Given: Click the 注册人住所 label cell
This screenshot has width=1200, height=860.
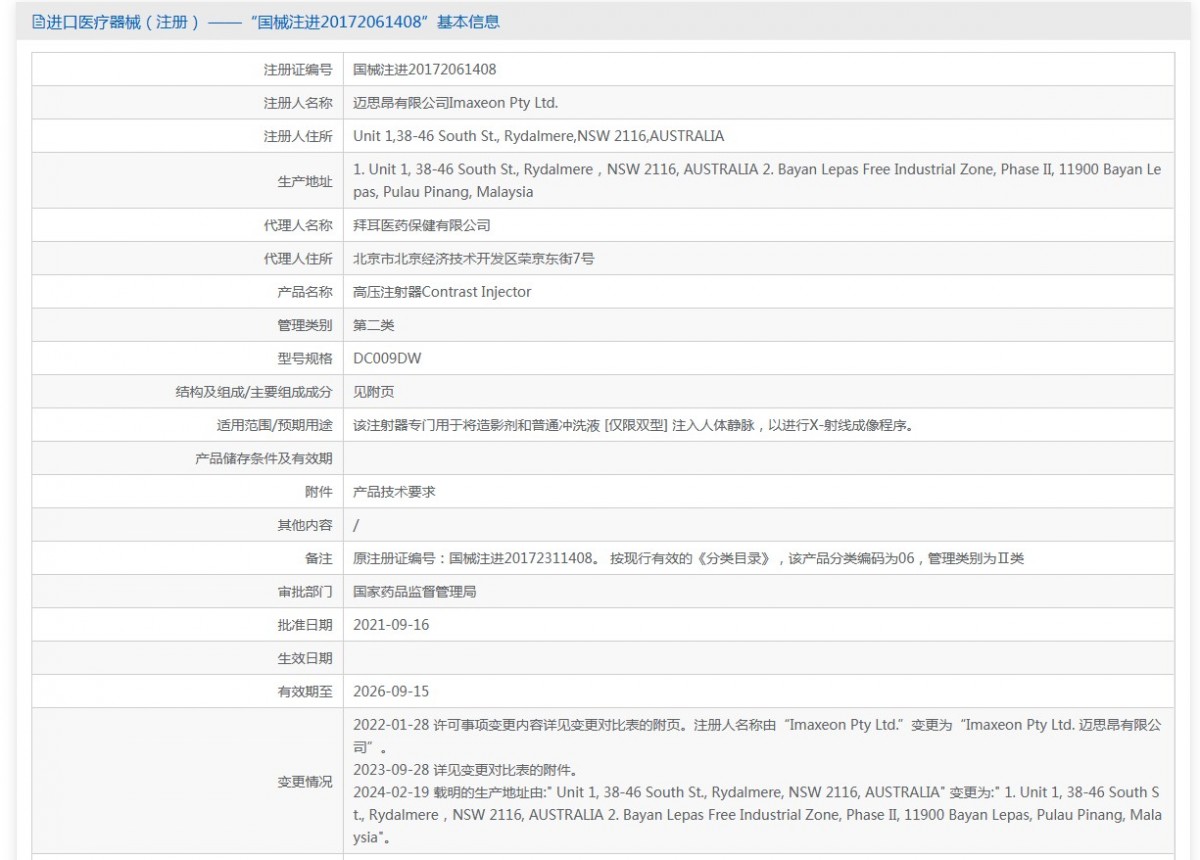Looking at the screenshot, I should [x=187, y=136].
